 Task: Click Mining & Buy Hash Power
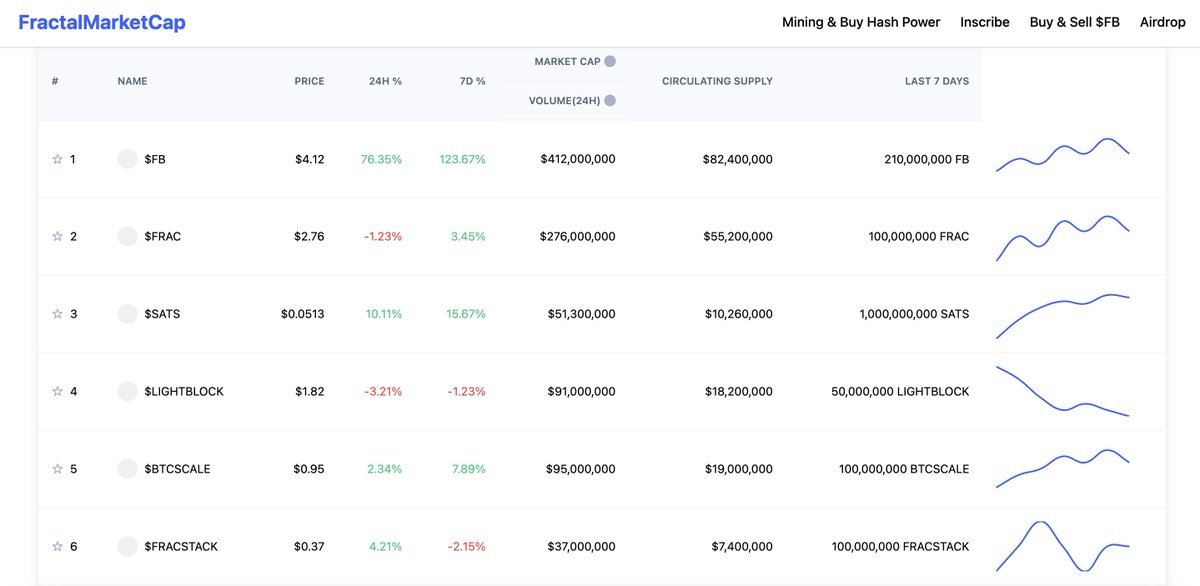(861, 21)
